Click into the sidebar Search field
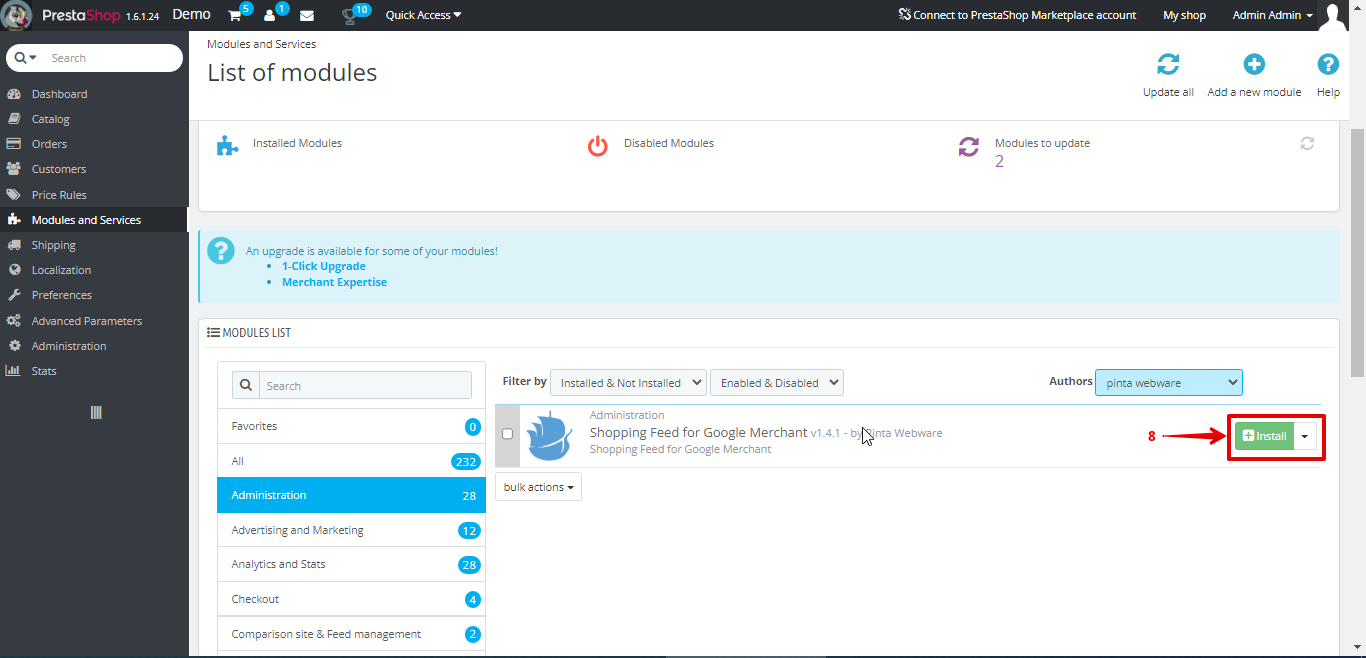 (111, 58)
